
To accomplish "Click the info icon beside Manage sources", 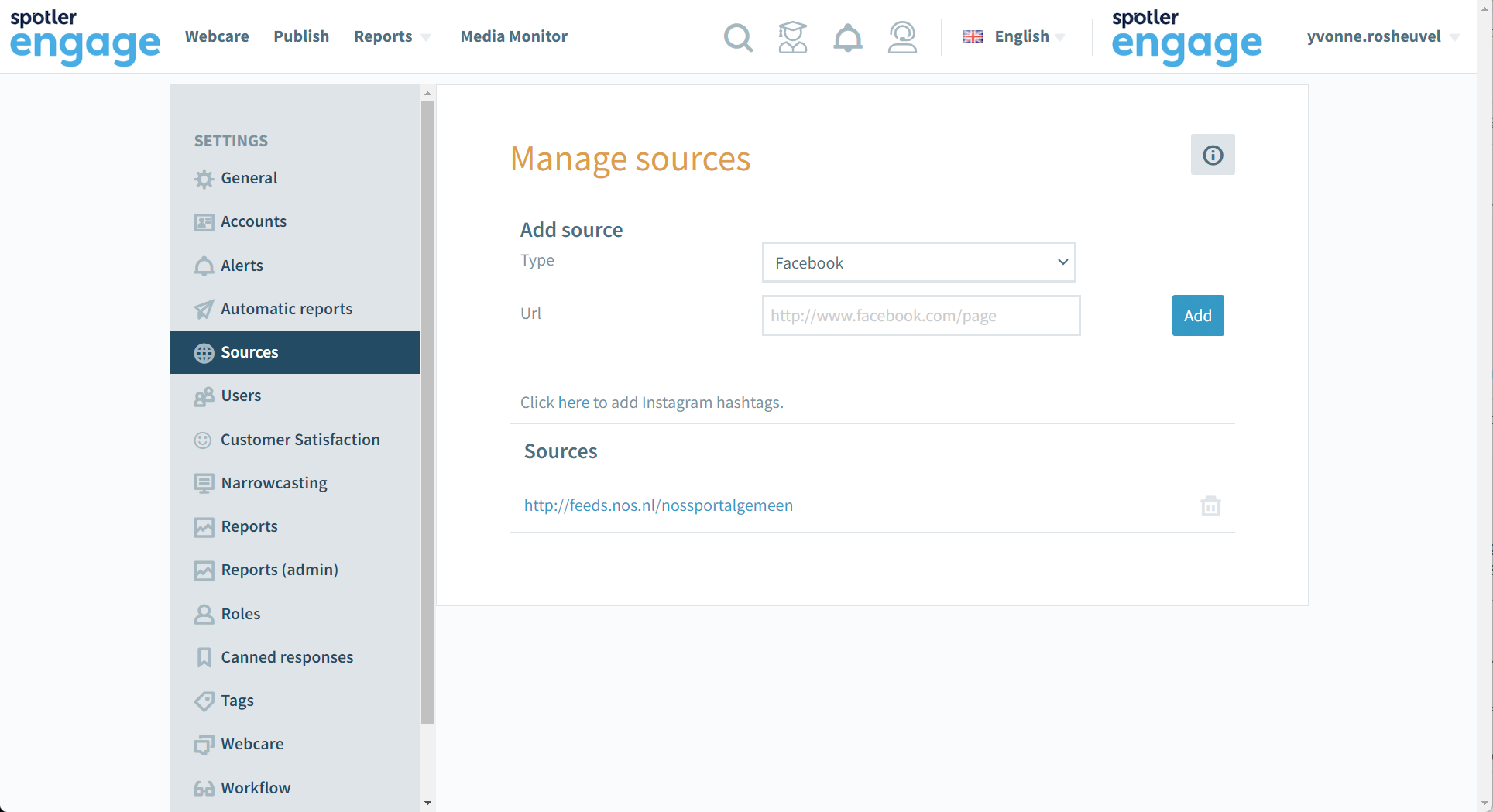I will [x=1213, y=155].
